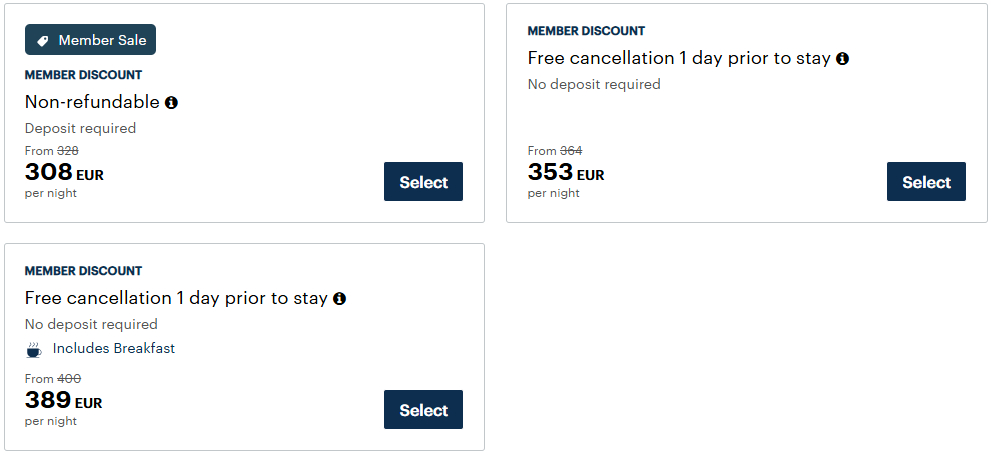Screen dimensions: 994x455
Task: Click the breakfast coffee cup icon
Action: coord(34,349)
